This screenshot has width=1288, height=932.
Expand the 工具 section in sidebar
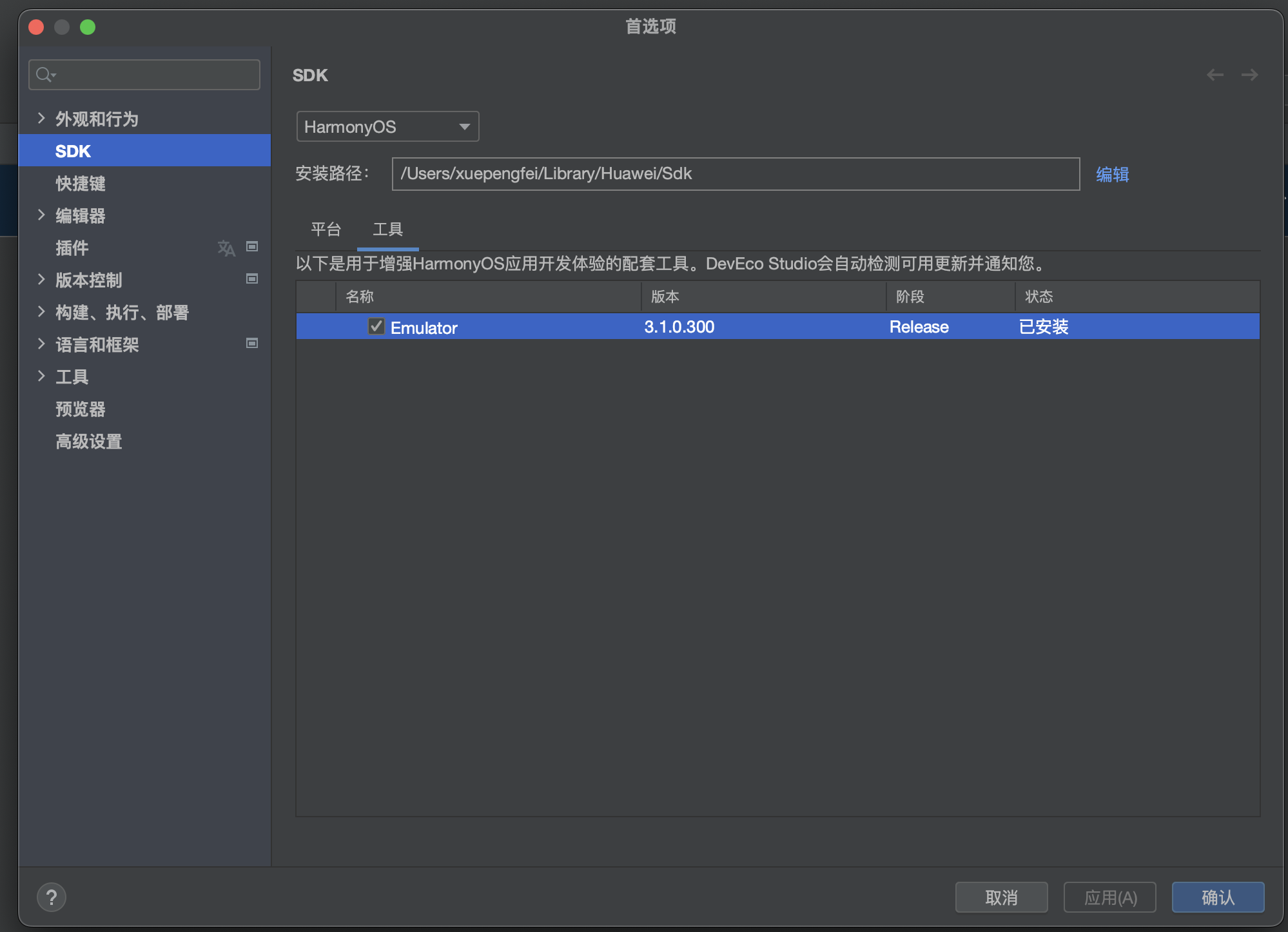pyautogui.click(x=41, y=376)
